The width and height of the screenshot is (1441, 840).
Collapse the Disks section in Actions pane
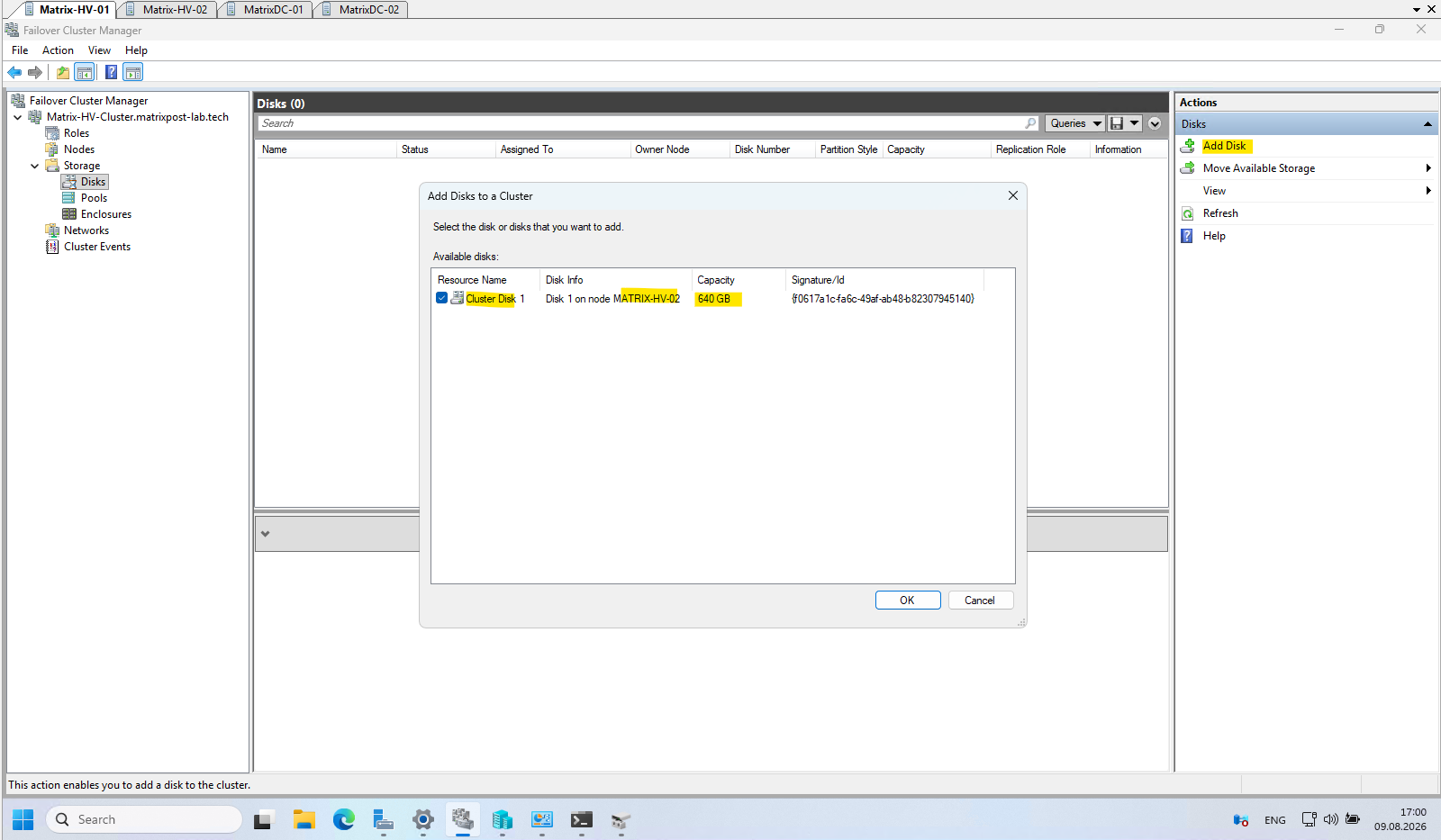(1427, 124)
